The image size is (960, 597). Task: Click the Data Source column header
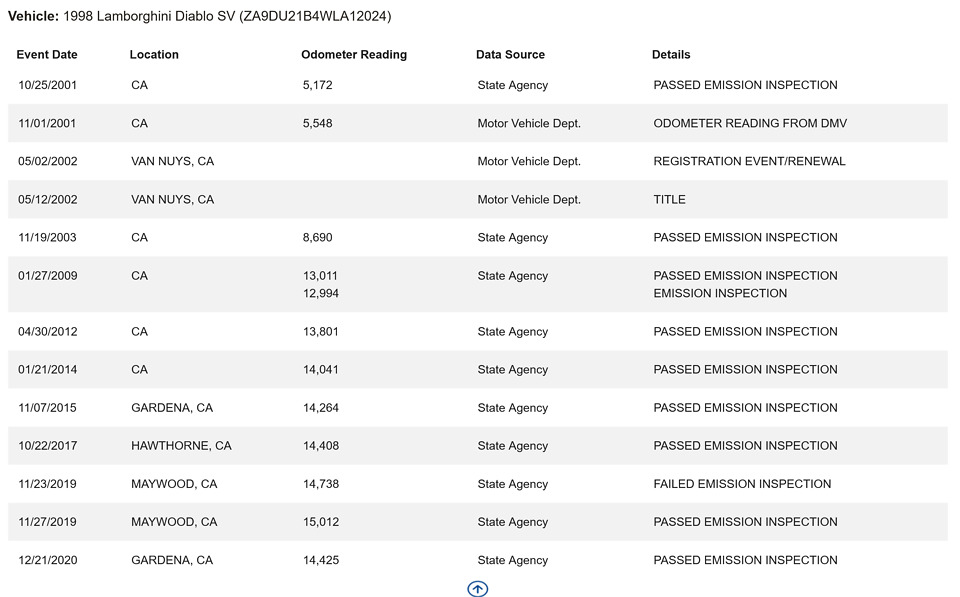[510, 55]
